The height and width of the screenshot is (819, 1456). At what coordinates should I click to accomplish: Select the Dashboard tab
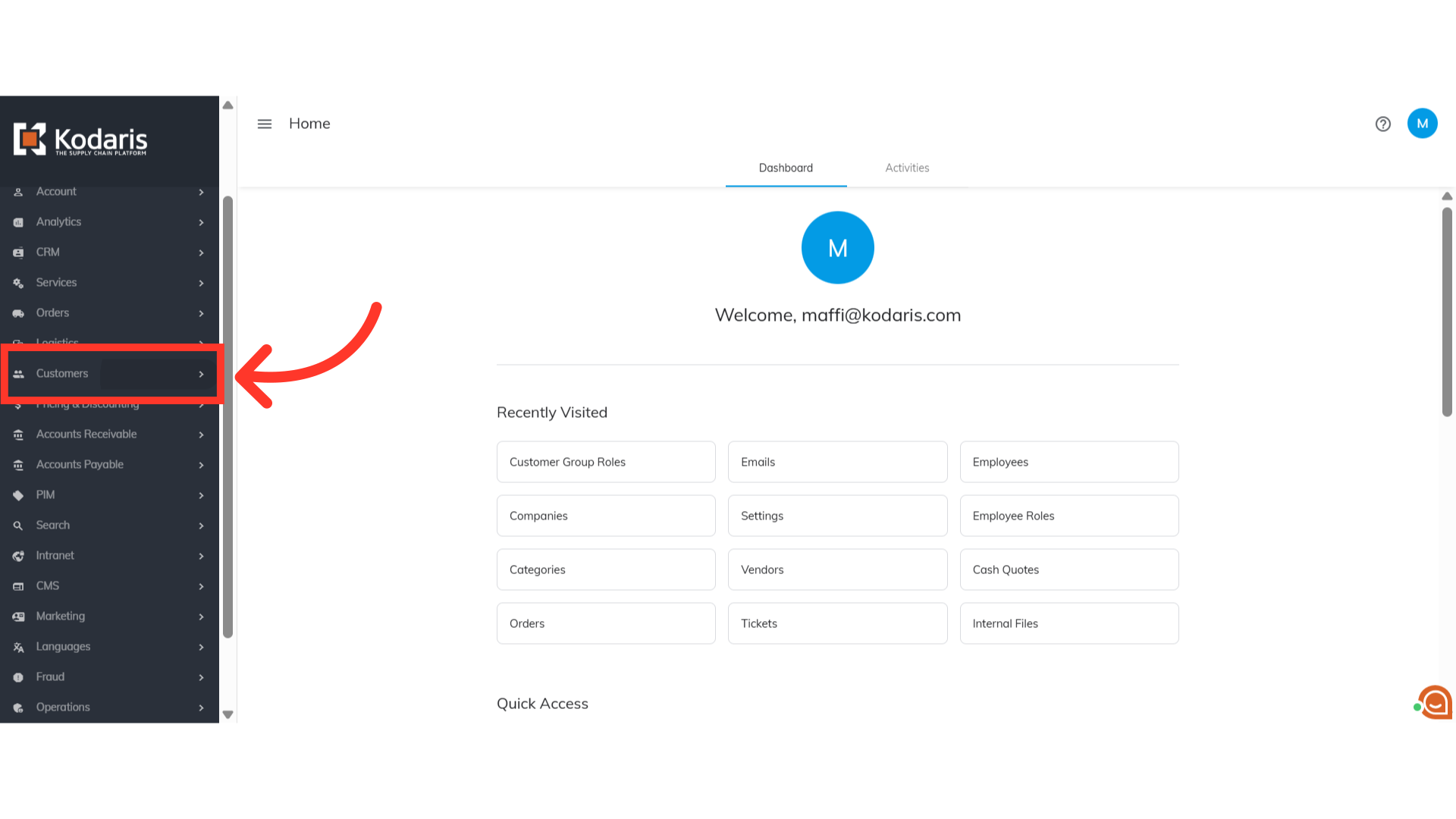786,168
